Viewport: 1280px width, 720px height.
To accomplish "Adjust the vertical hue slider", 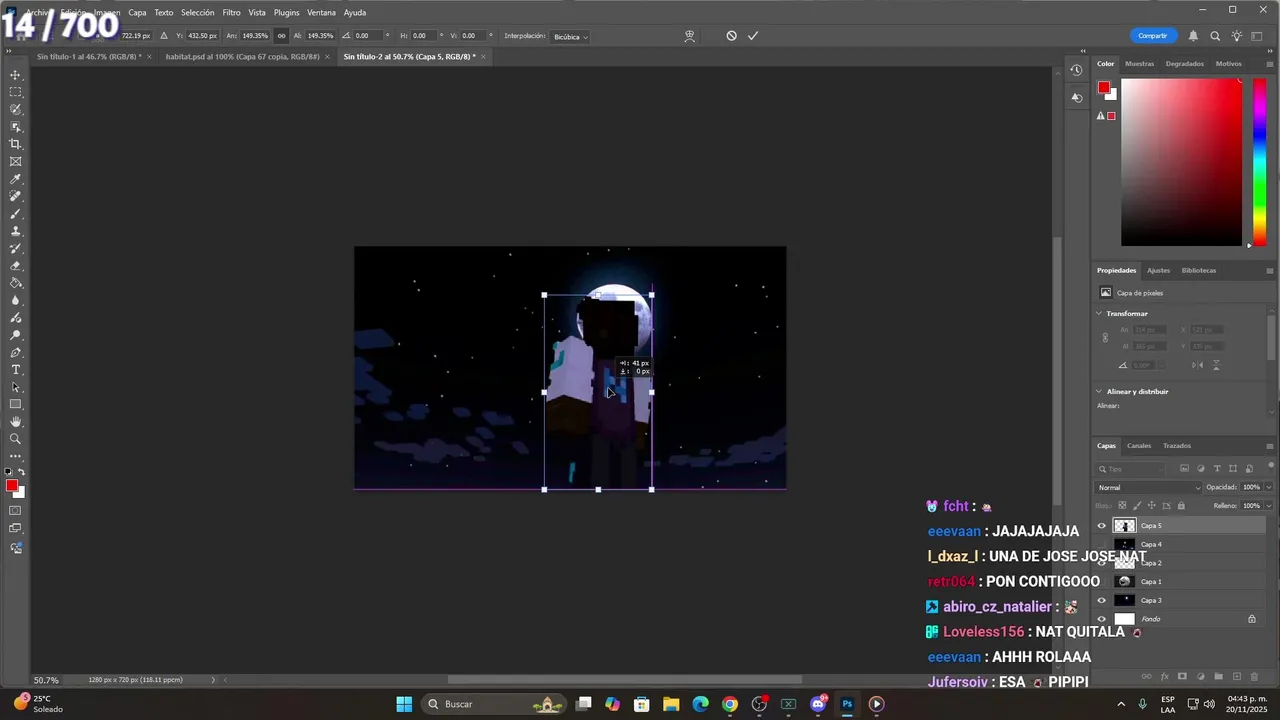I will click(x=1260, y=162).
